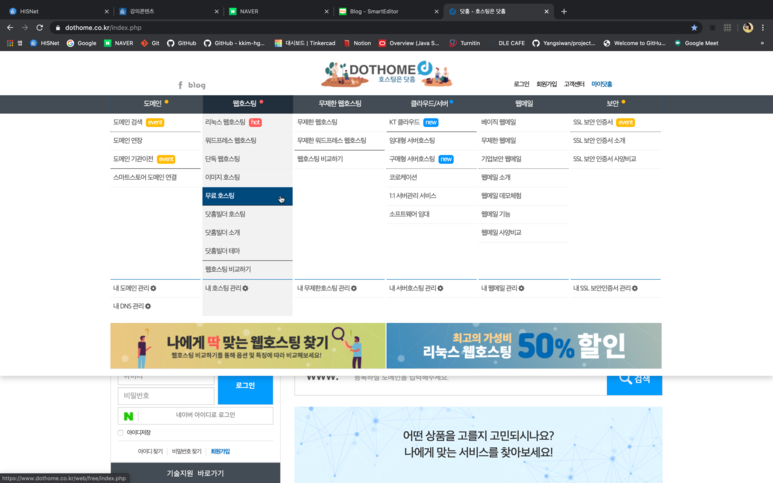Click 고객센터 link in header
The width and height of the screenshot is (773, 483).
(x=574, y=84)
